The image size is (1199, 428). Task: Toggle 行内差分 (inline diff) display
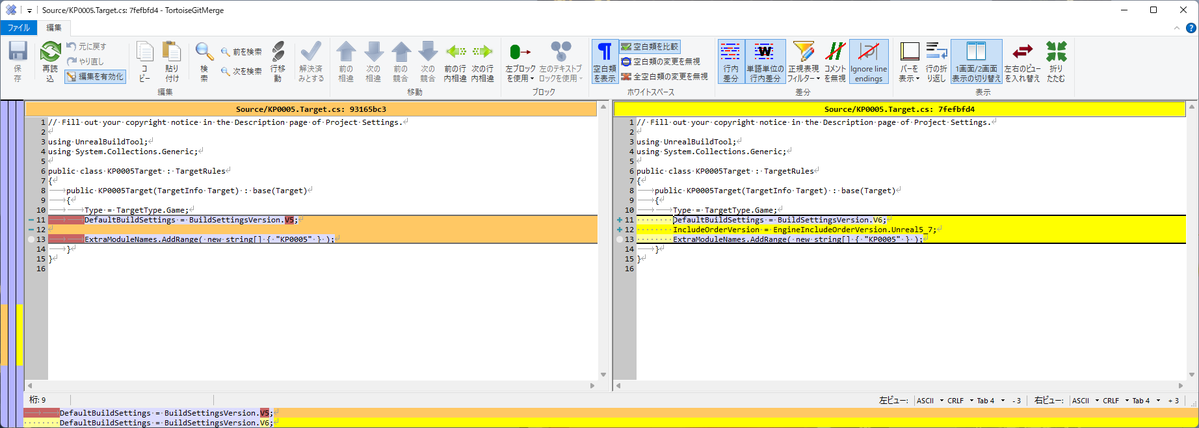(730, 60)
